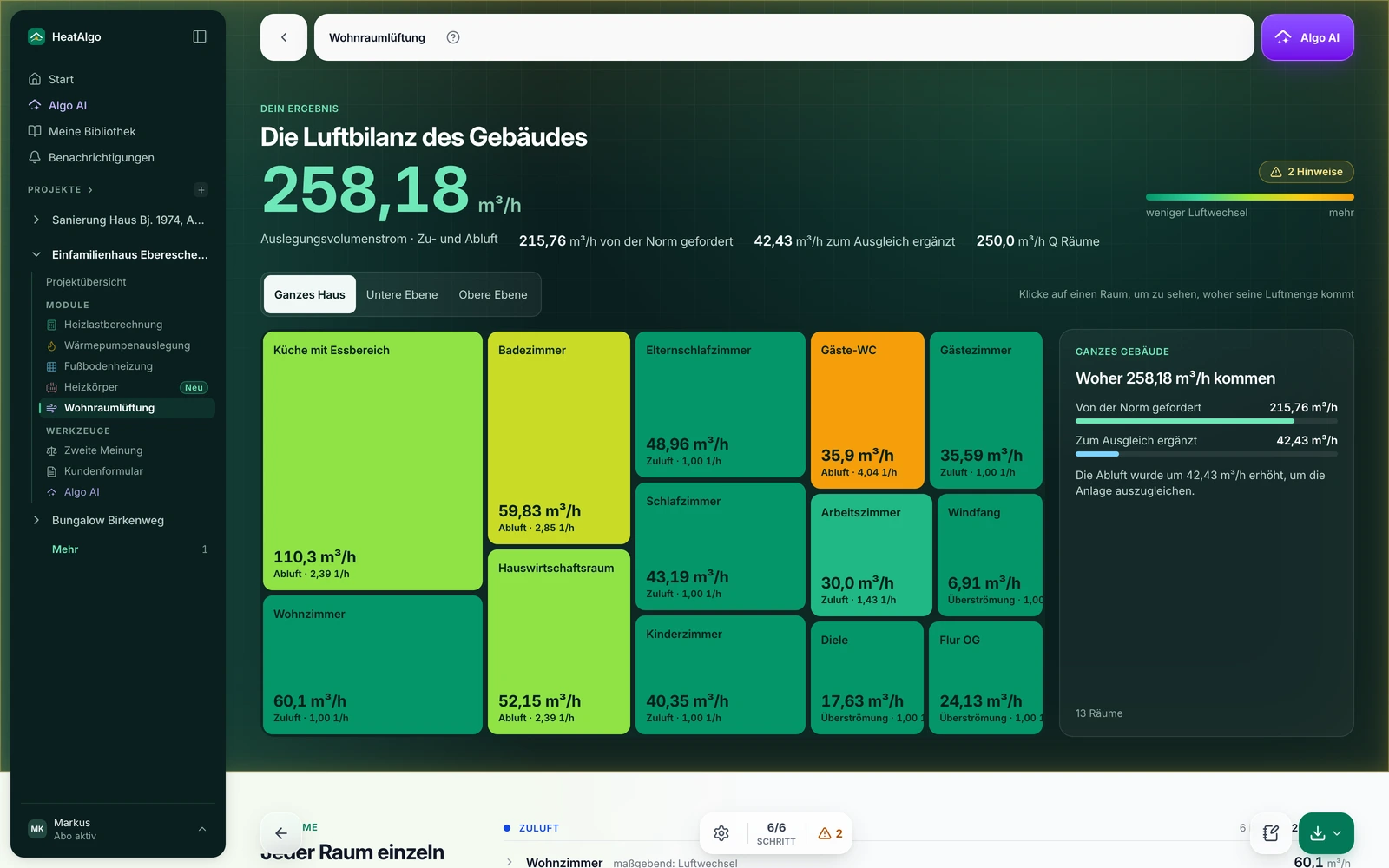This screenshot has width=1389, height=868.
Task: Go back with the top arrow button
Action: pyautogui.click(x=284, y=37)
